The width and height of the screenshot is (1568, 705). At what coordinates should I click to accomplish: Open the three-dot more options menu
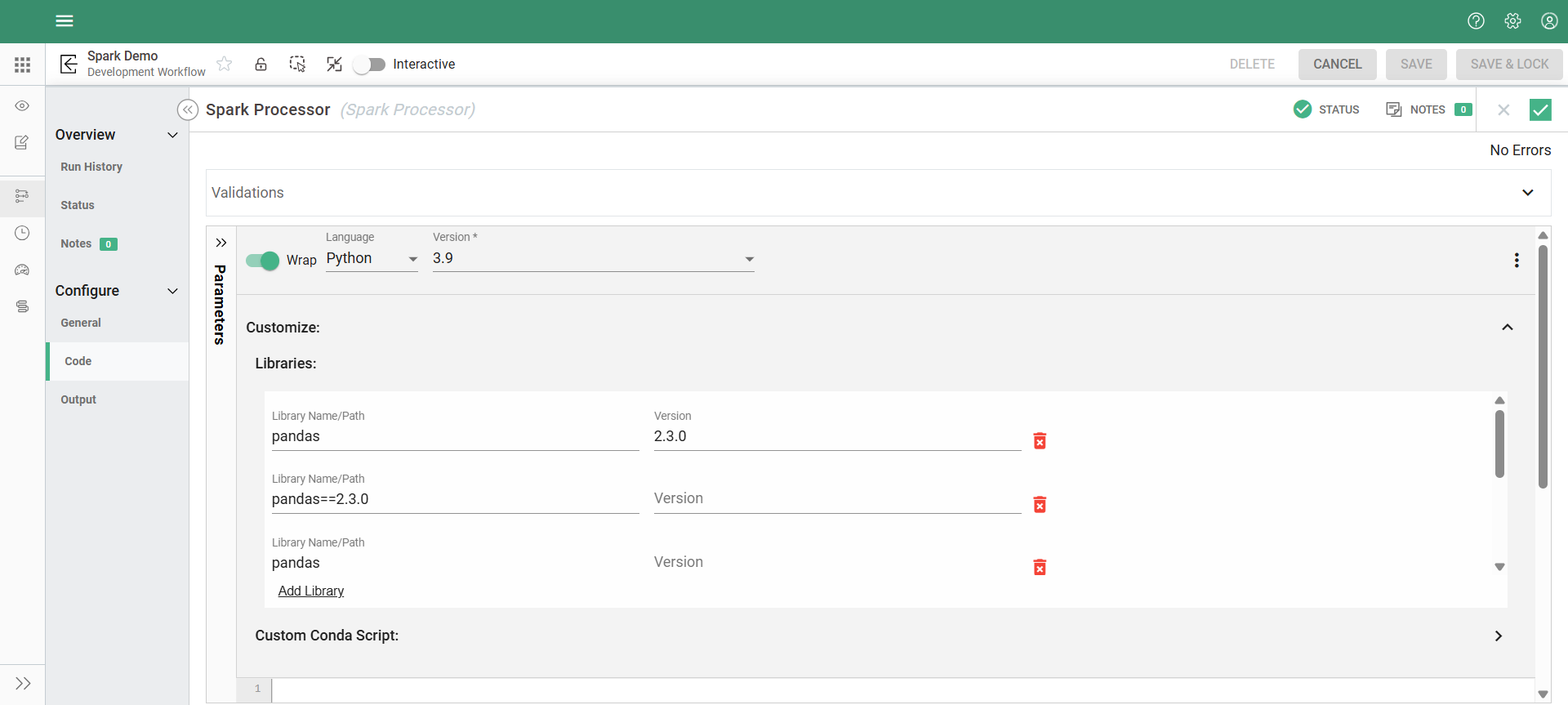coord(1517,260)
